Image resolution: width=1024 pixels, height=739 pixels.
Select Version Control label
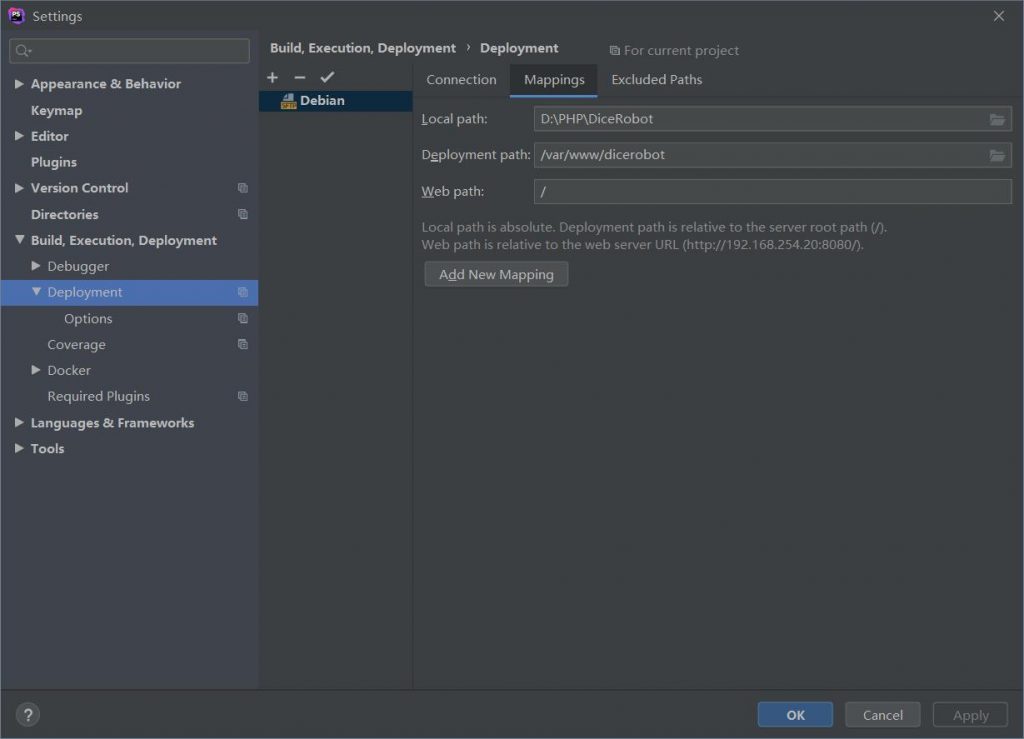pos(79,188)
